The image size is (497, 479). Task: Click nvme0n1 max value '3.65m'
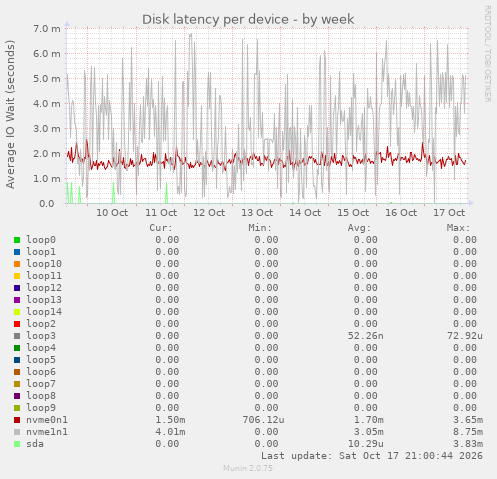coord(468,420)
